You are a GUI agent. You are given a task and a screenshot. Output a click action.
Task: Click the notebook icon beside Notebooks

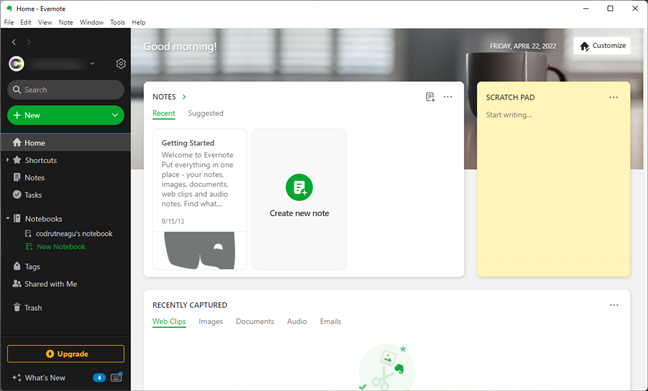pos(17,218)
